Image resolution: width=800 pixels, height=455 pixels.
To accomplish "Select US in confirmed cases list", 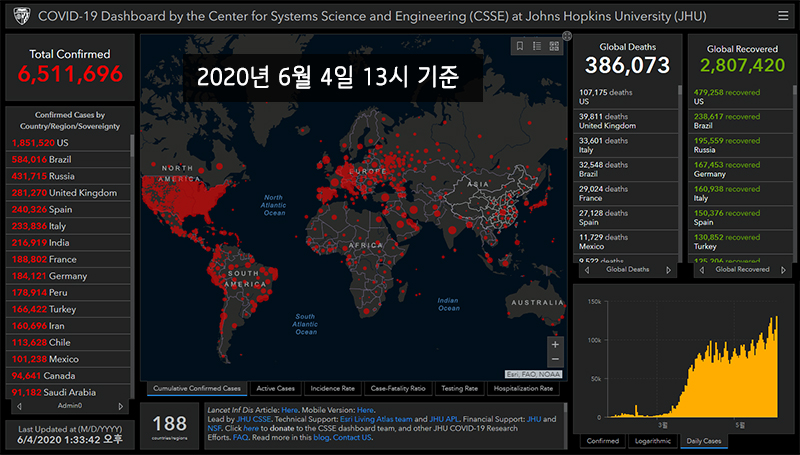I will point(68,143).
